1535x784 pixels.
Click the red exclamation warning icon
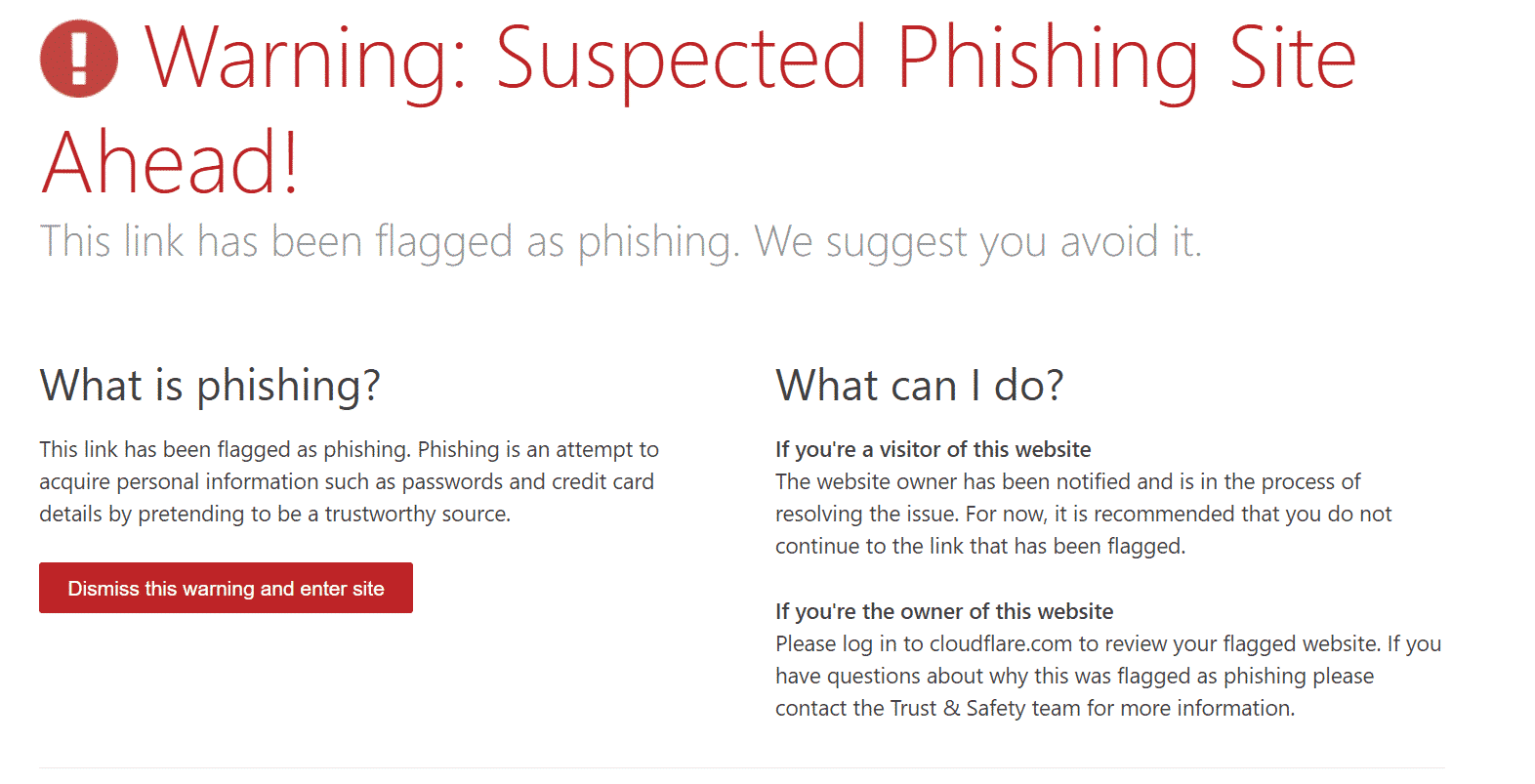point(79,59)
